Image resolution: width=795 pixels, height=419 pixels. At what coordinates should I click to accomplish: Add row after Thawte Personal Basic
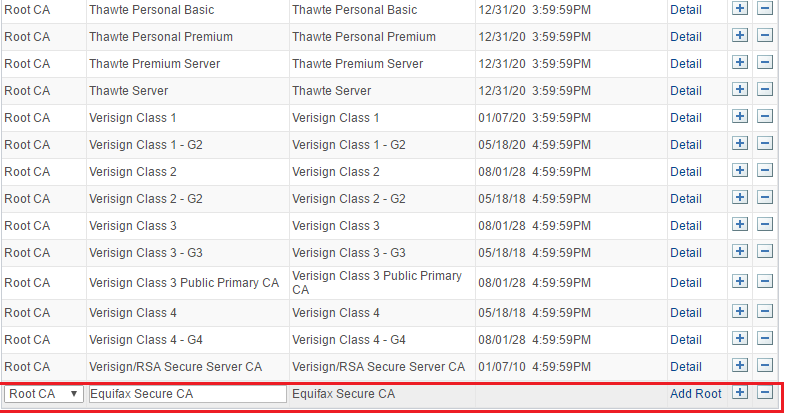[x=740, y=9]
